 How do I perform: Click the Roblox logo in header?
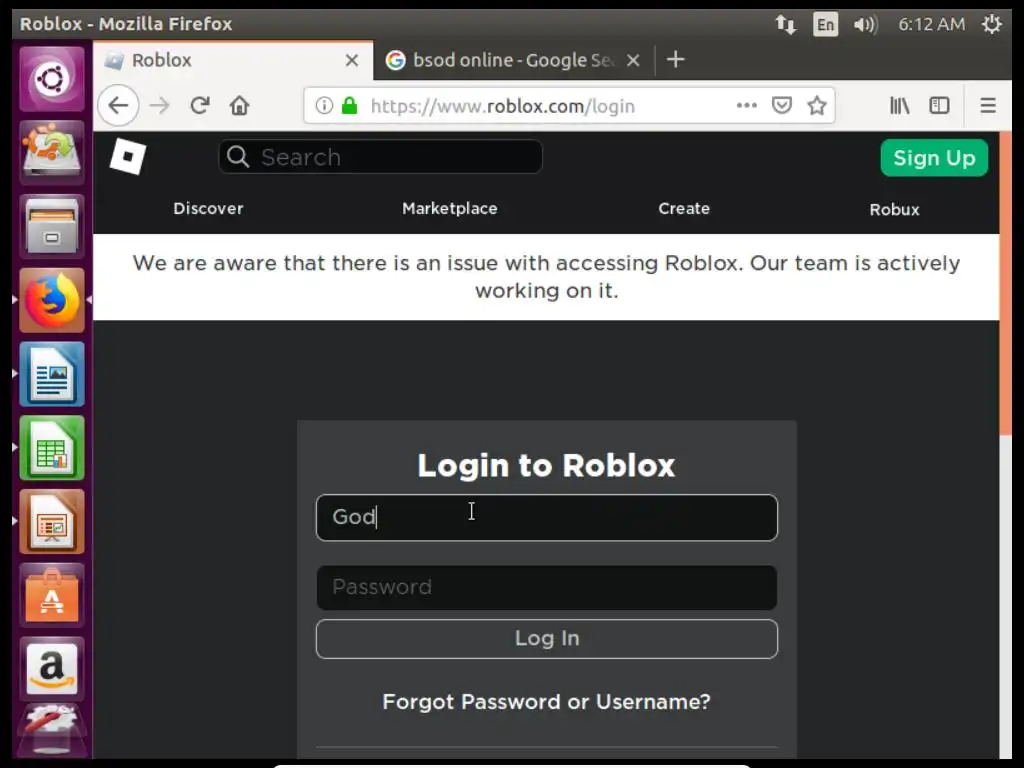(128, 157)
